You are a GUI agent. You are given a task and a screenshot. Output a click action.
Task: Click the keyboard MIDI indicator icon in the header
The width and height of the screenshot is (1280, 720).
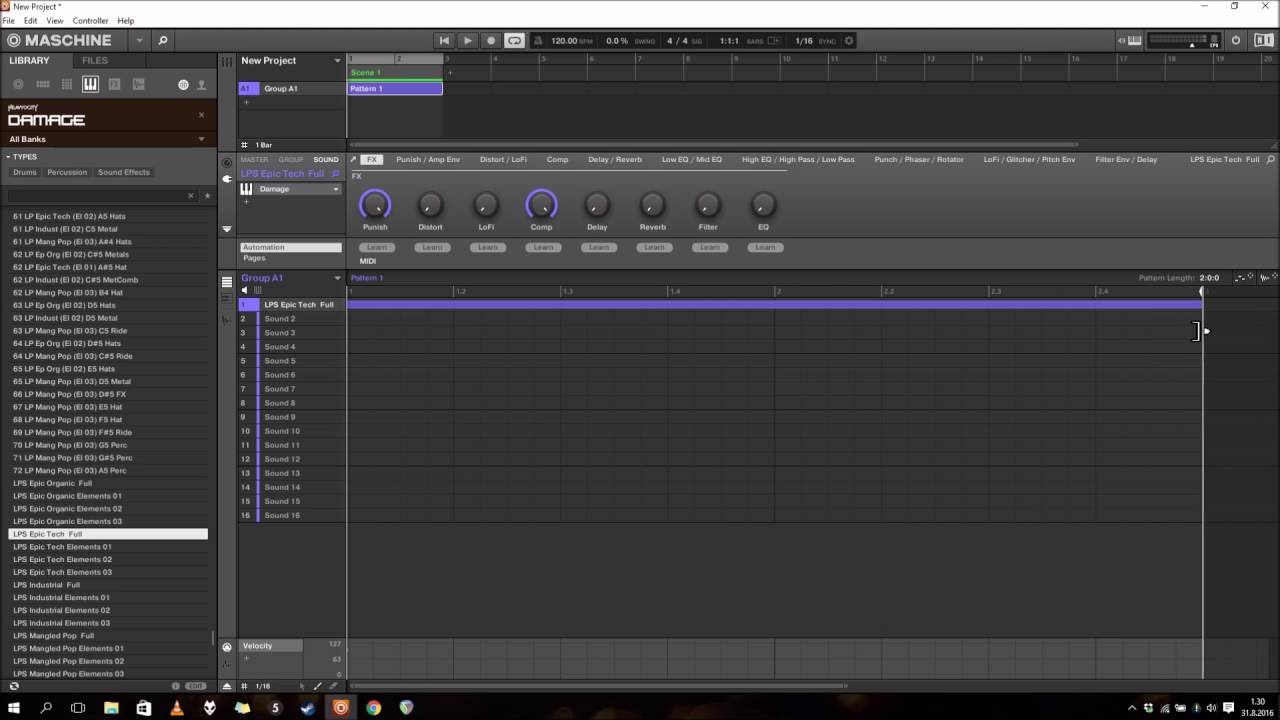1134,41
